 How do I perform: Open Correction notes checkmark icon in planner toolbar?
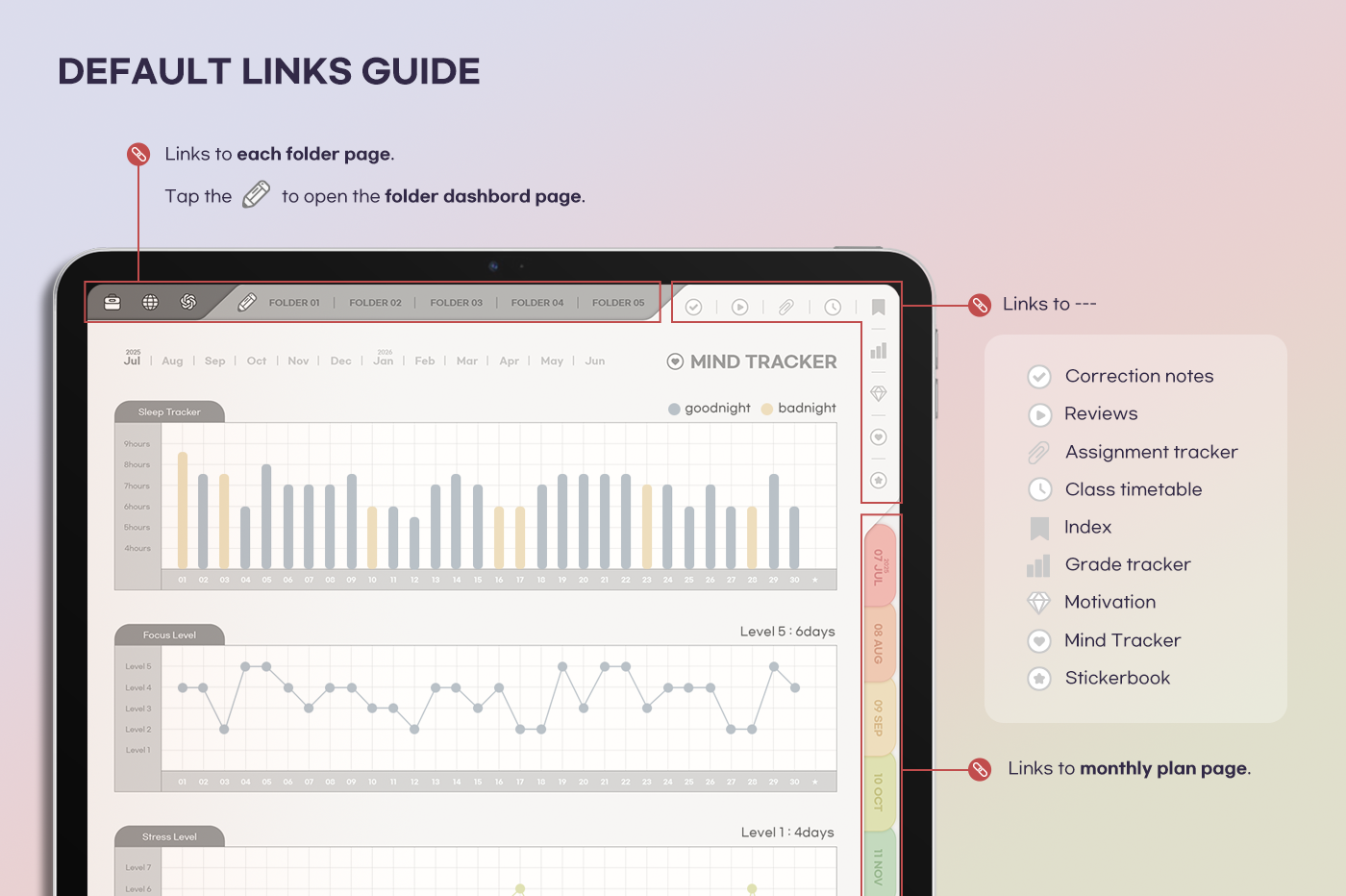pos(693,307)
